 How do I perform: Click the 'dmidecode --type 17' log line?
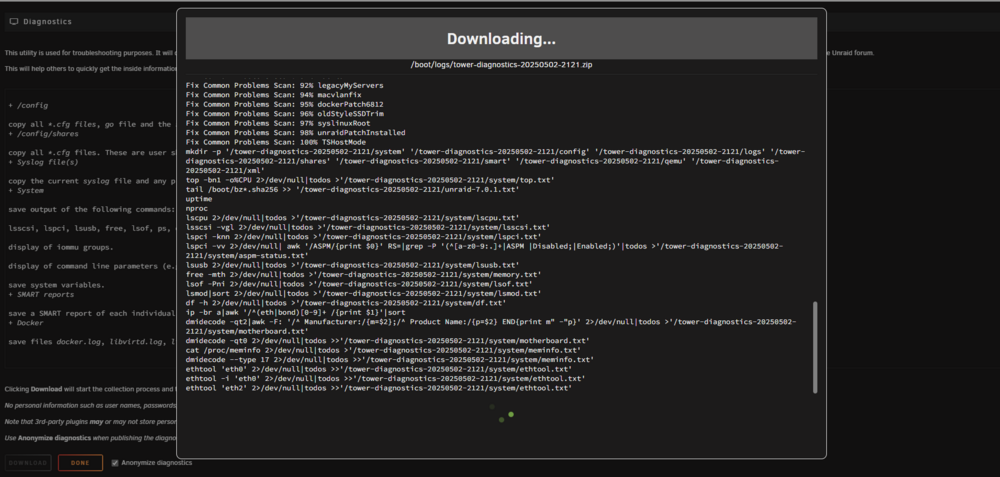tap(390, 360)
